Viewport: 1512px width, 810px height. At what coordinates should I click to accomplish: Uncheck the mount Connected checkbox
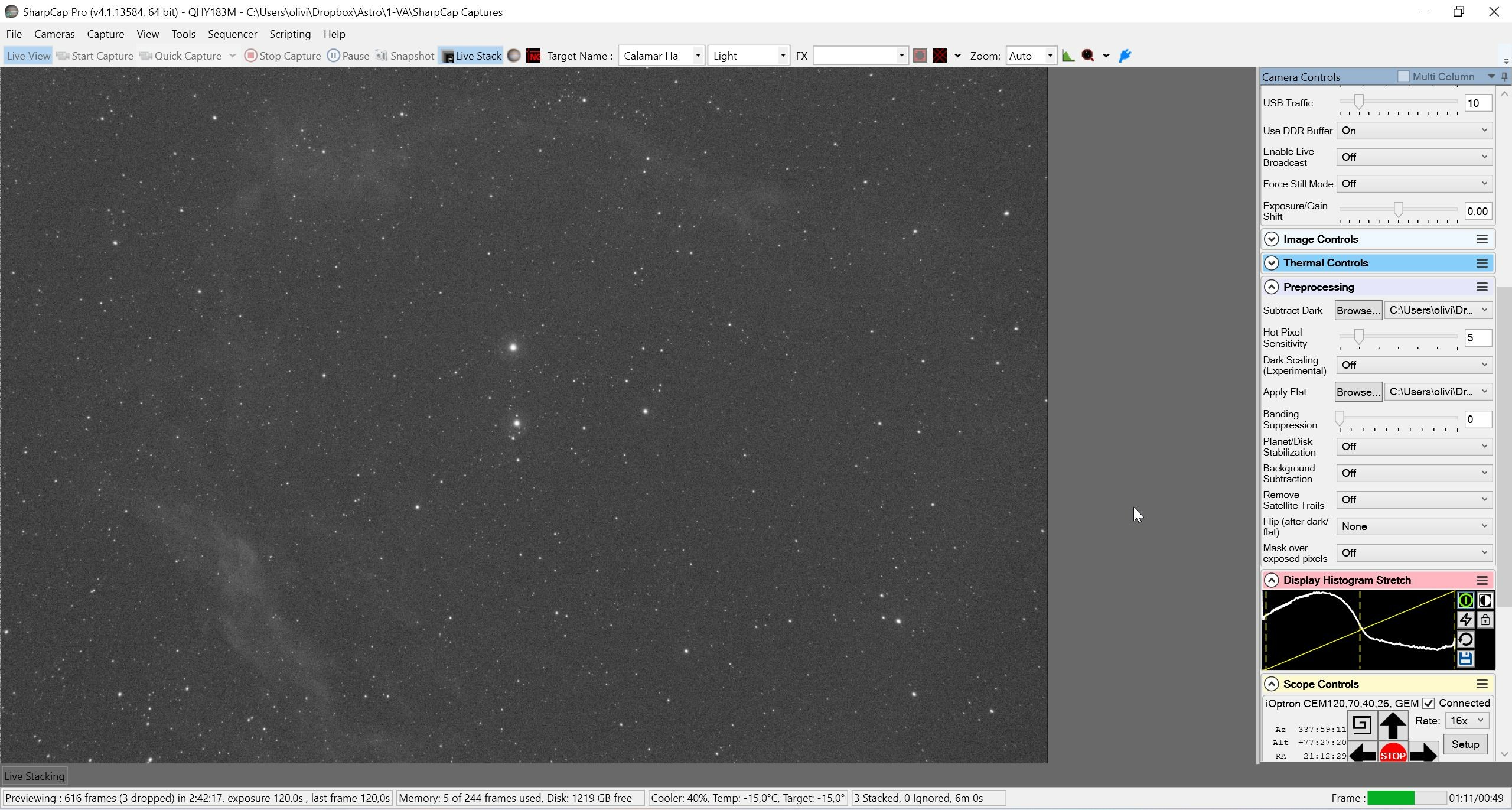click(1428, 703)
